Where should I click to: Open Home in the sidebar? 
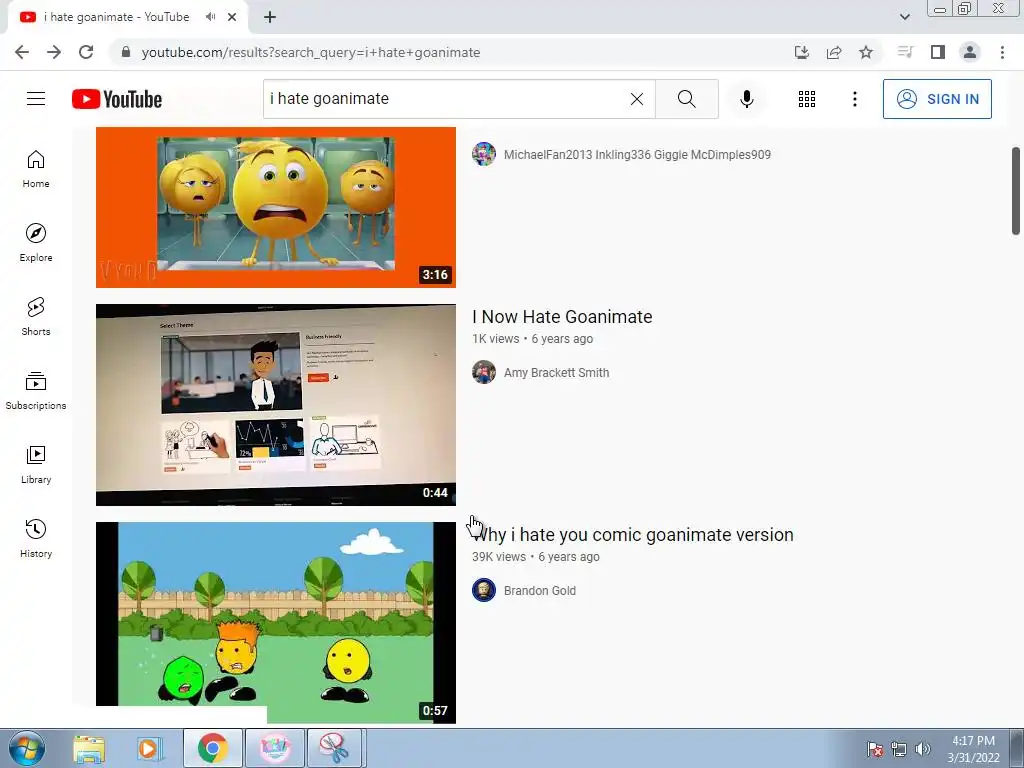pos(36,169)
